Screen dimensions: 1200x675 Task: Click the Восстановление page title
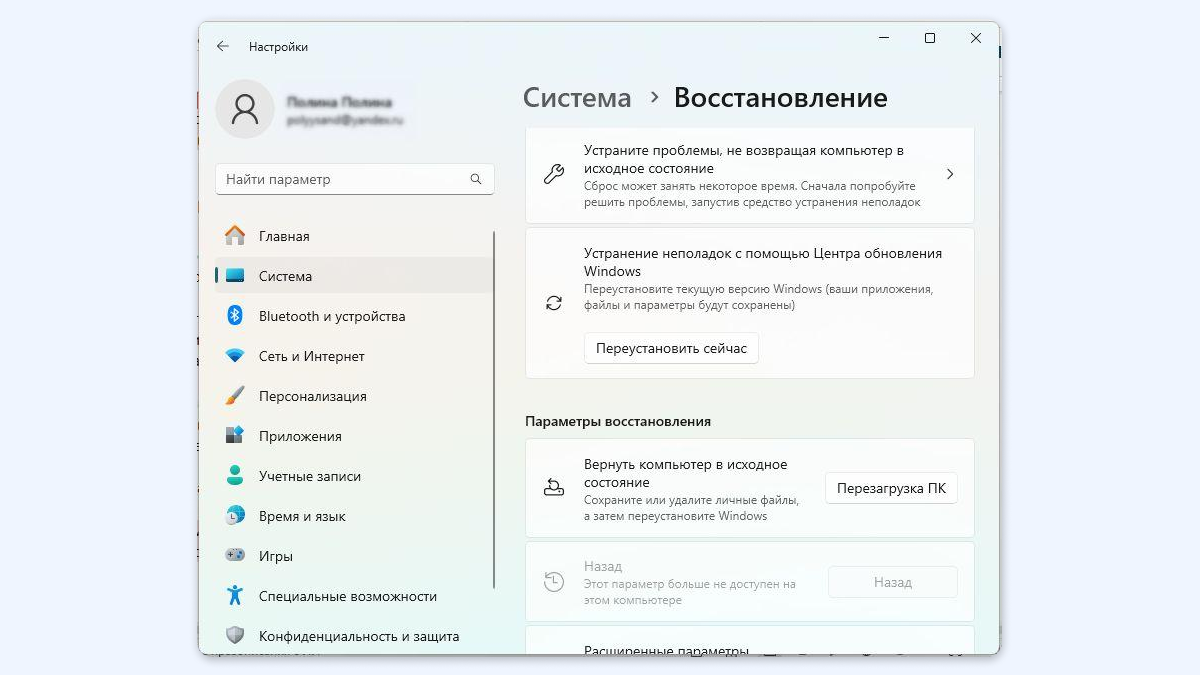click(x=780, y=97)
